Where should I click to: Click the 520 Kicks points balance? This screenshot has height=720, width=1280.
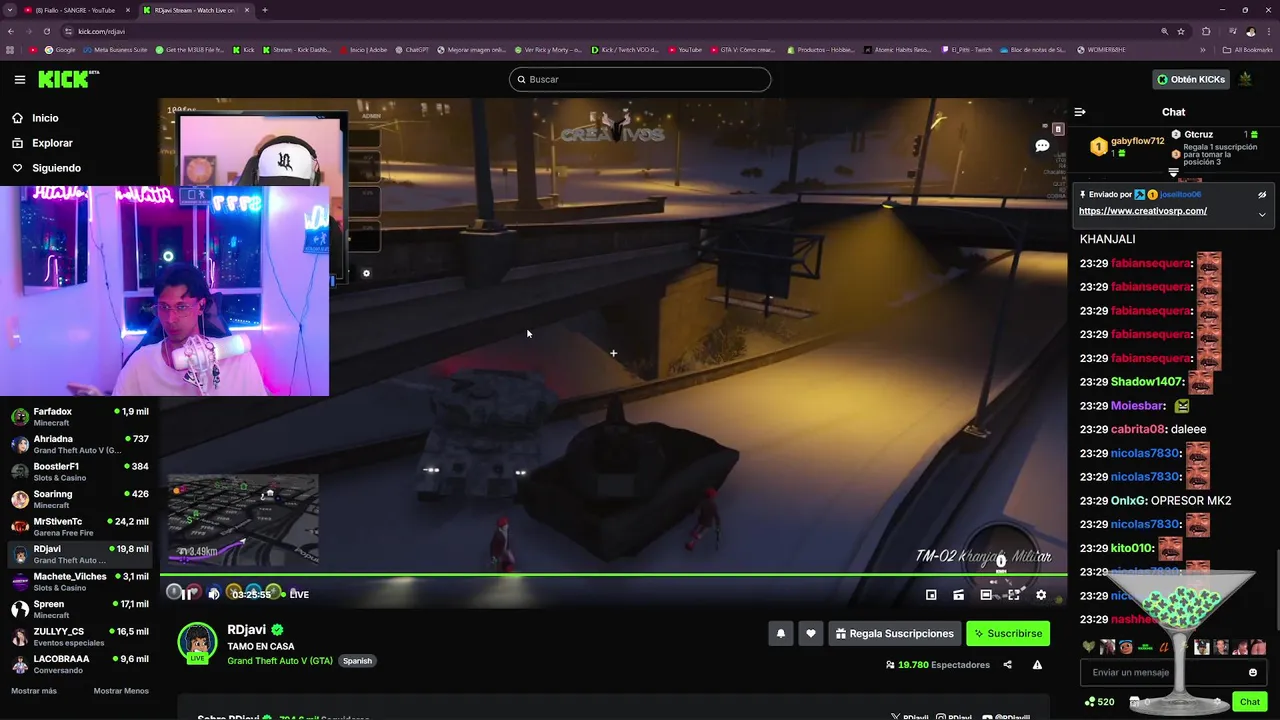pyautogui.click(x=1100, y=702)
